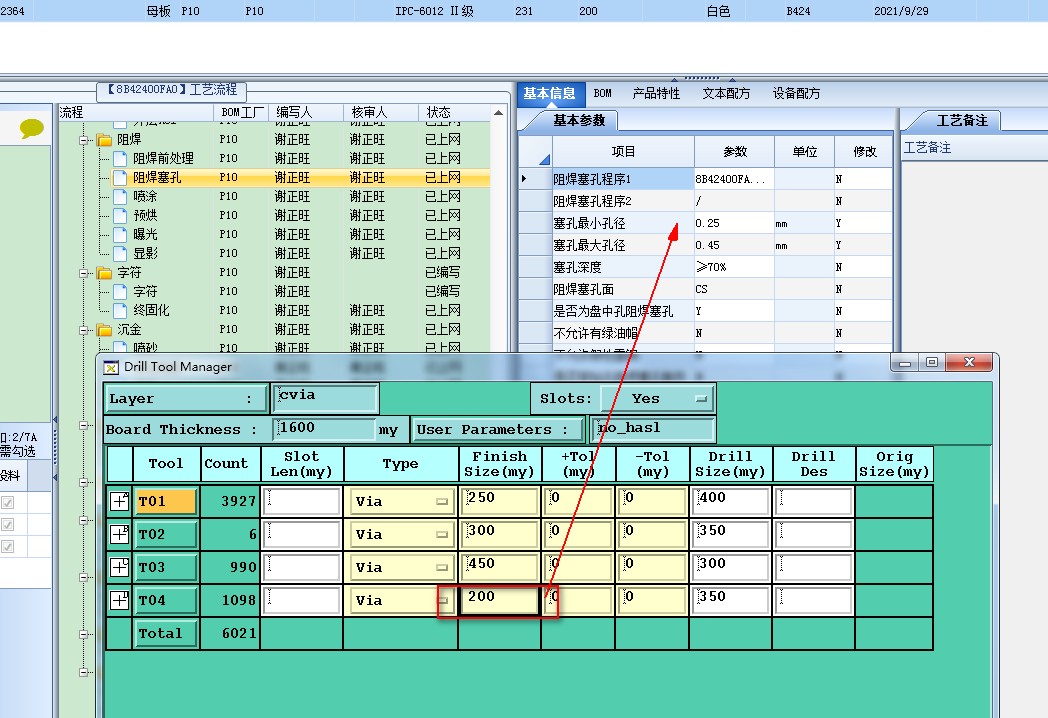Open the 设备配方 tab
This screenshot has height=718, width=1048.
796,94
